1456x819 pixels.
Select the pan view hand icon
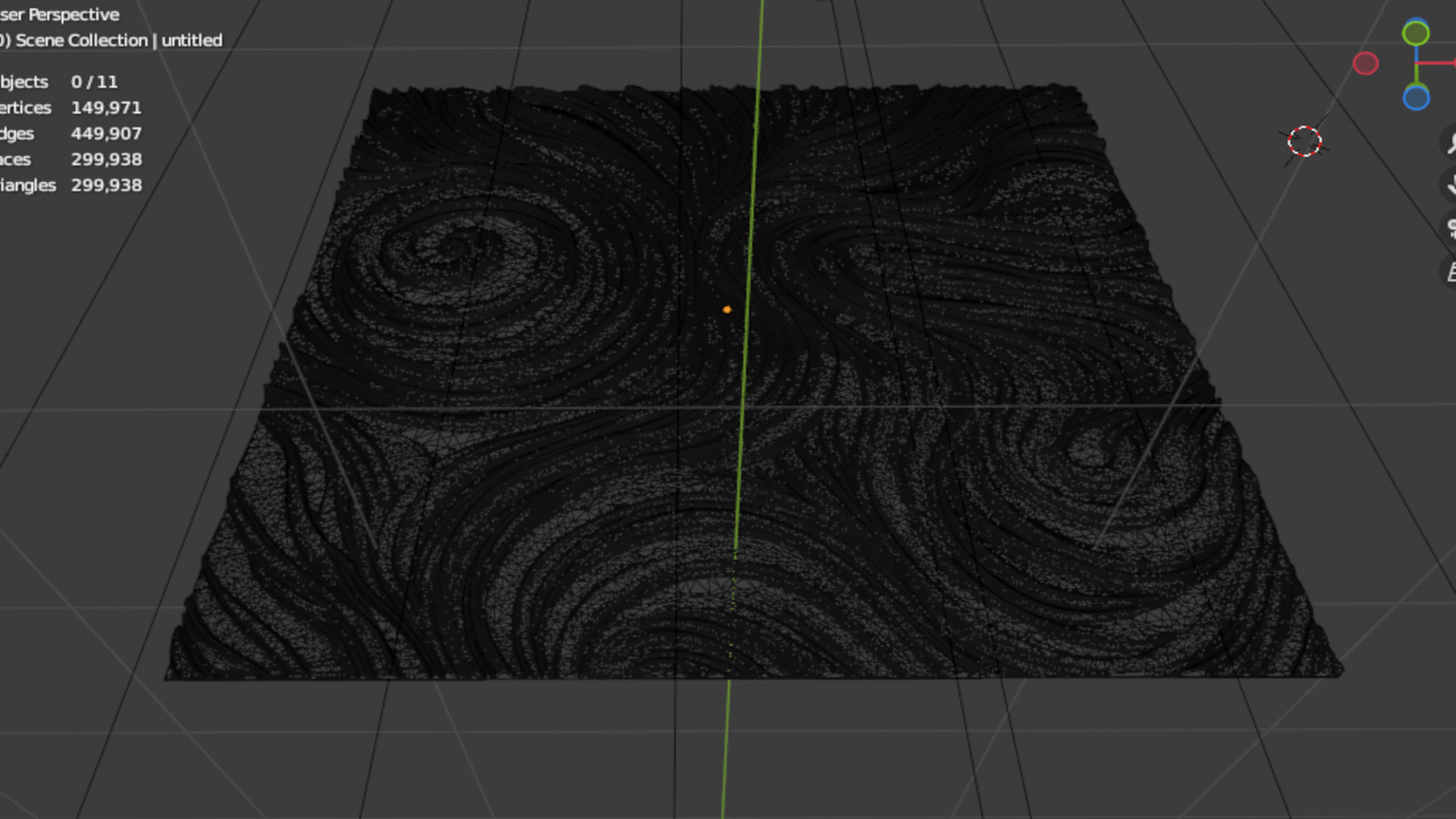1450,184
